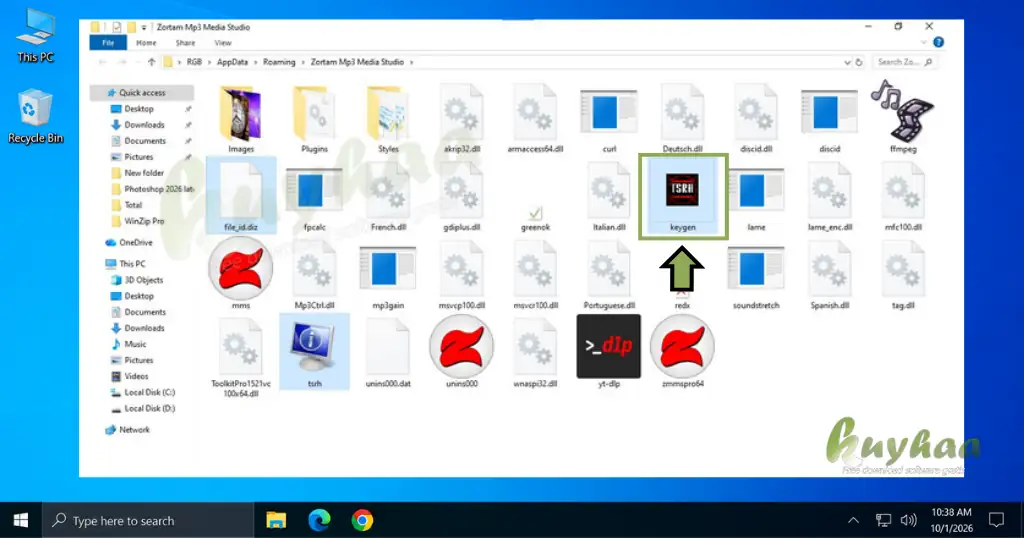Click AppData in the address breadcrumb
This screenshot has width=1024, height=538.
point(232,62)
